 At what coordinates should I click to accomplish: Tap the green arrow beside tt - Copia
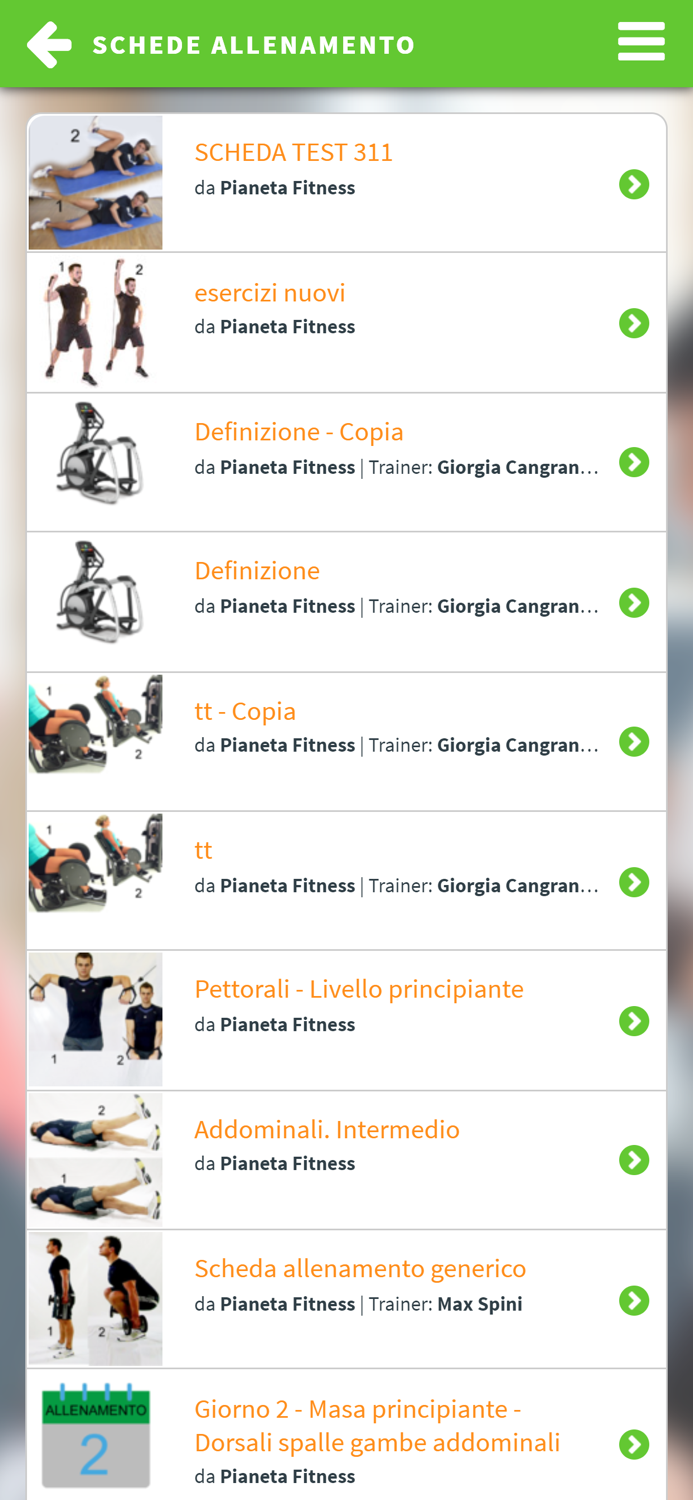click(635, 742)
